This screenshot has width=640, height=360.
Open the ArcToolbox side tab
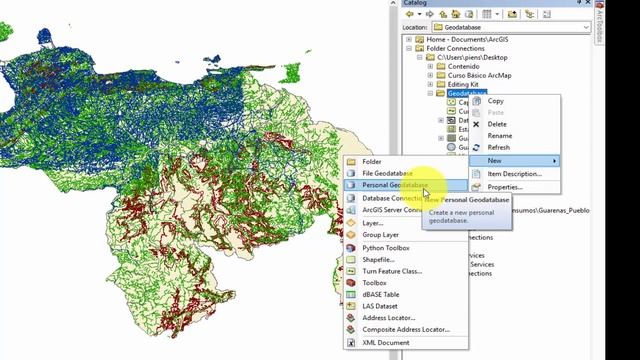pyautogui.click(x=599, y=22)
